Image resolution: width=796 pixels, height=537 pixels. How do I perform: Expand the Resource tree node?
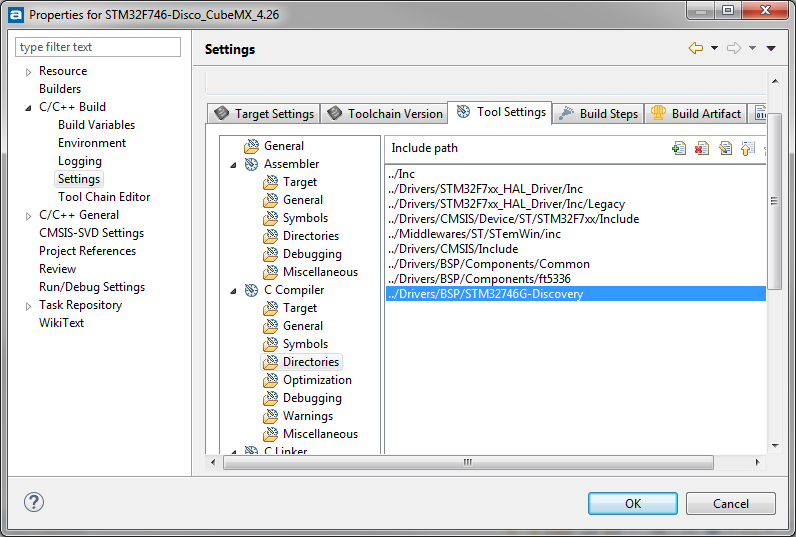[28, 72]
